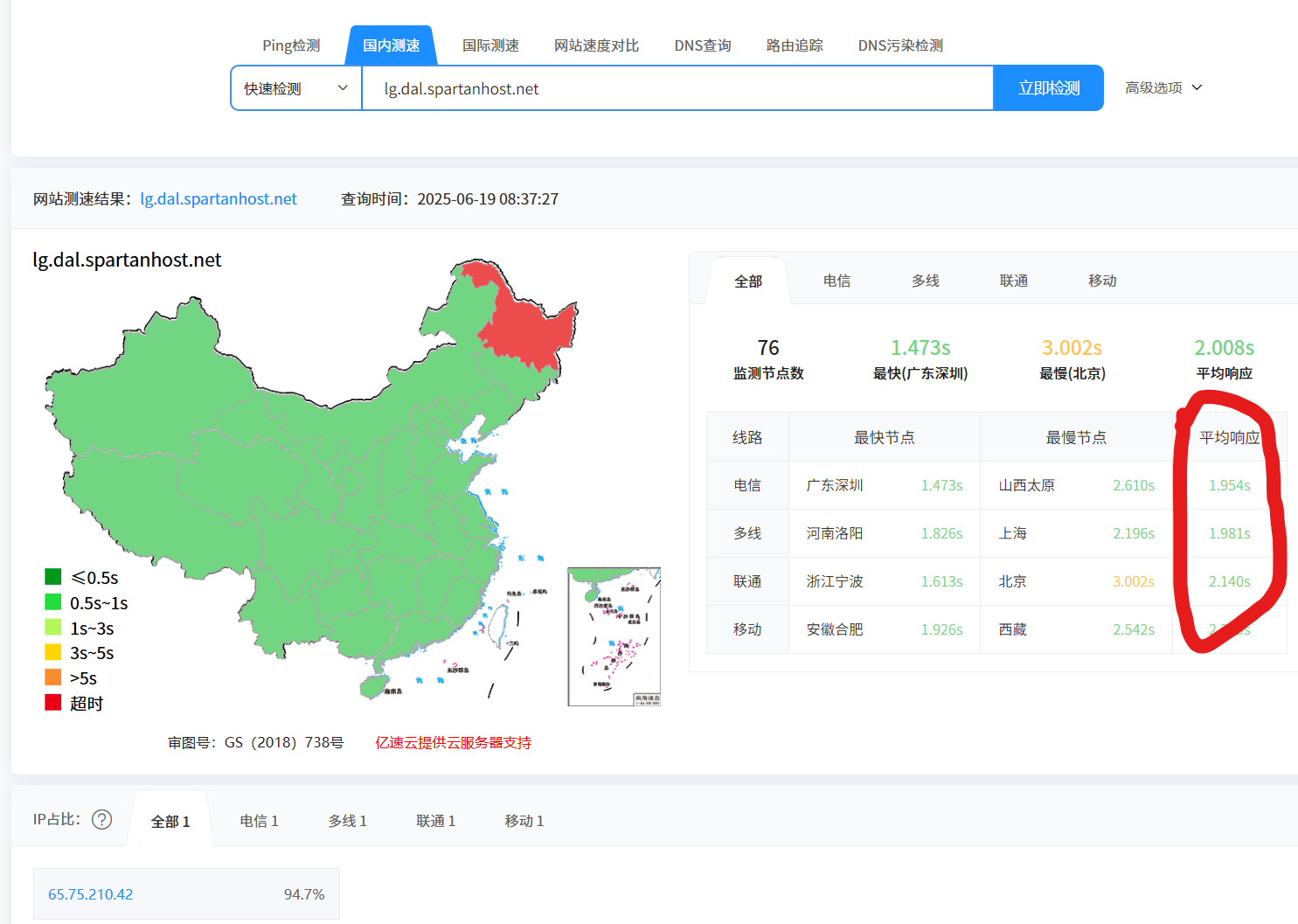This screenshot has height=924, width=1298.
Task: Click the ≤0.5s dark green legend swatch
Action: [x=53, y=577]
